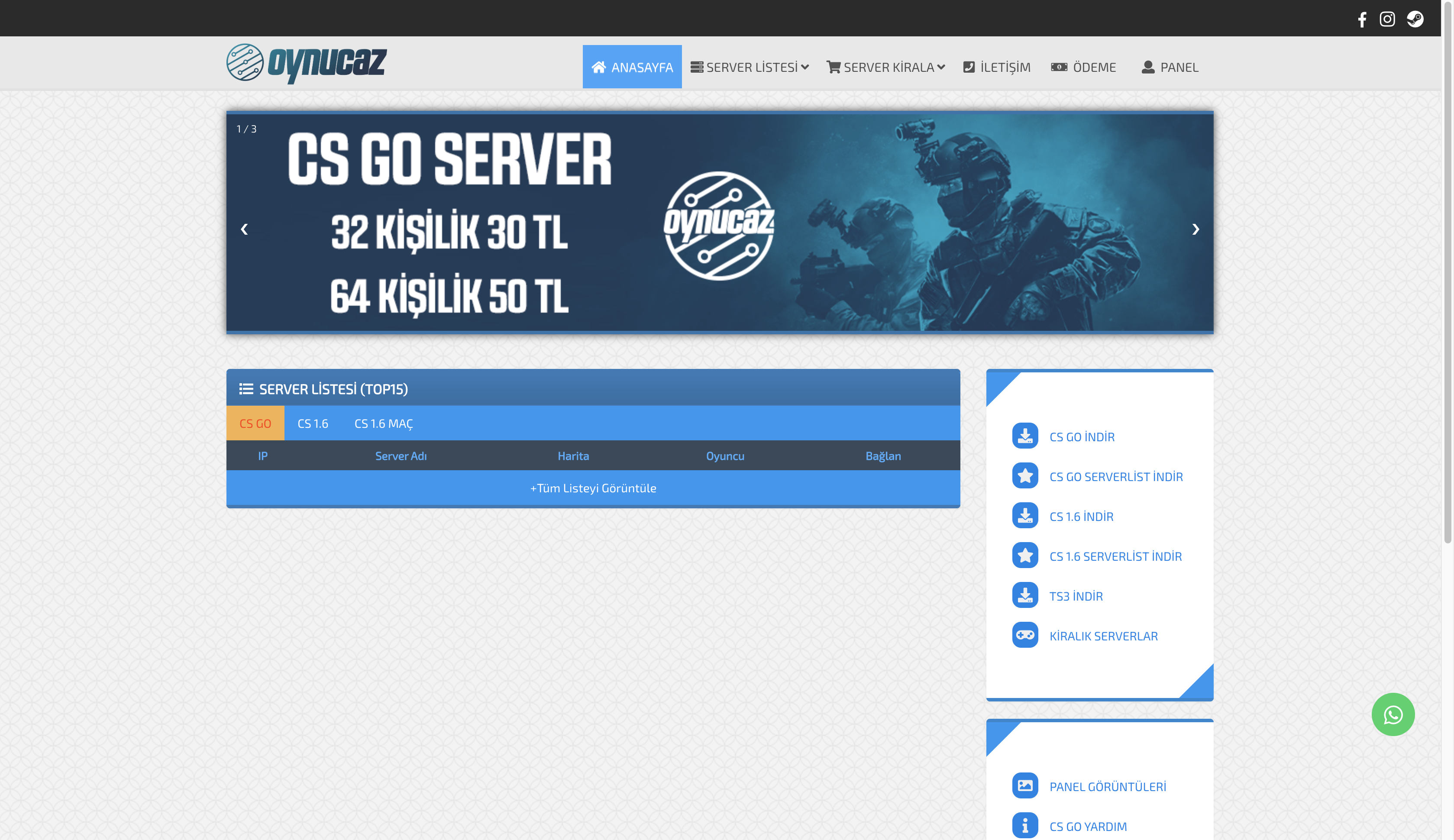This screenshot has height=840, width=1454.
Task: Open the PANEL GÖRÜNTÜLERİ link
Action: [1107, 786]
